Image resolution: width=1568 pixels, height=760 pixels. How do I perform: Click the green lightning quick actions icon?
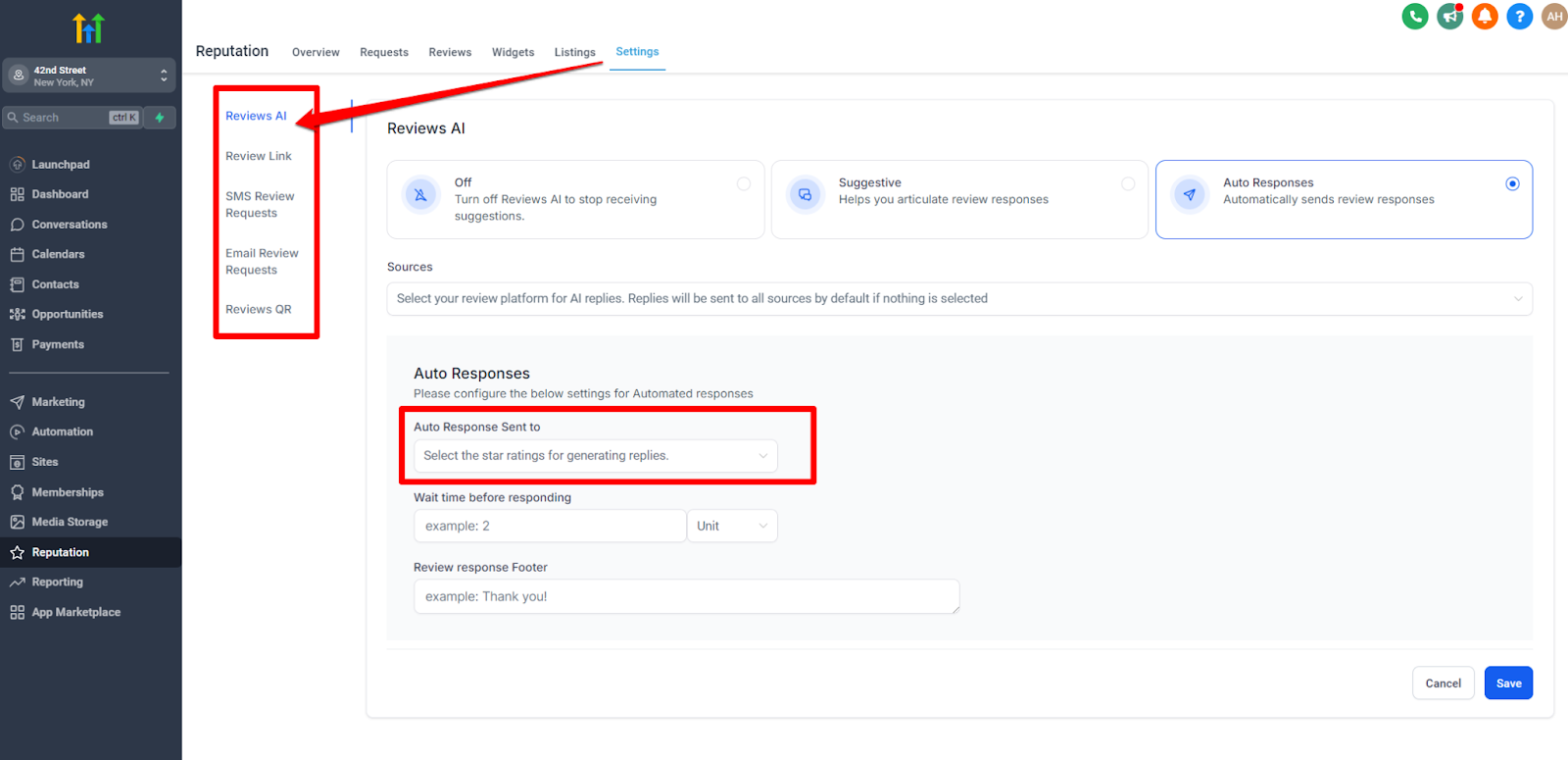click(x=160, y=118)
